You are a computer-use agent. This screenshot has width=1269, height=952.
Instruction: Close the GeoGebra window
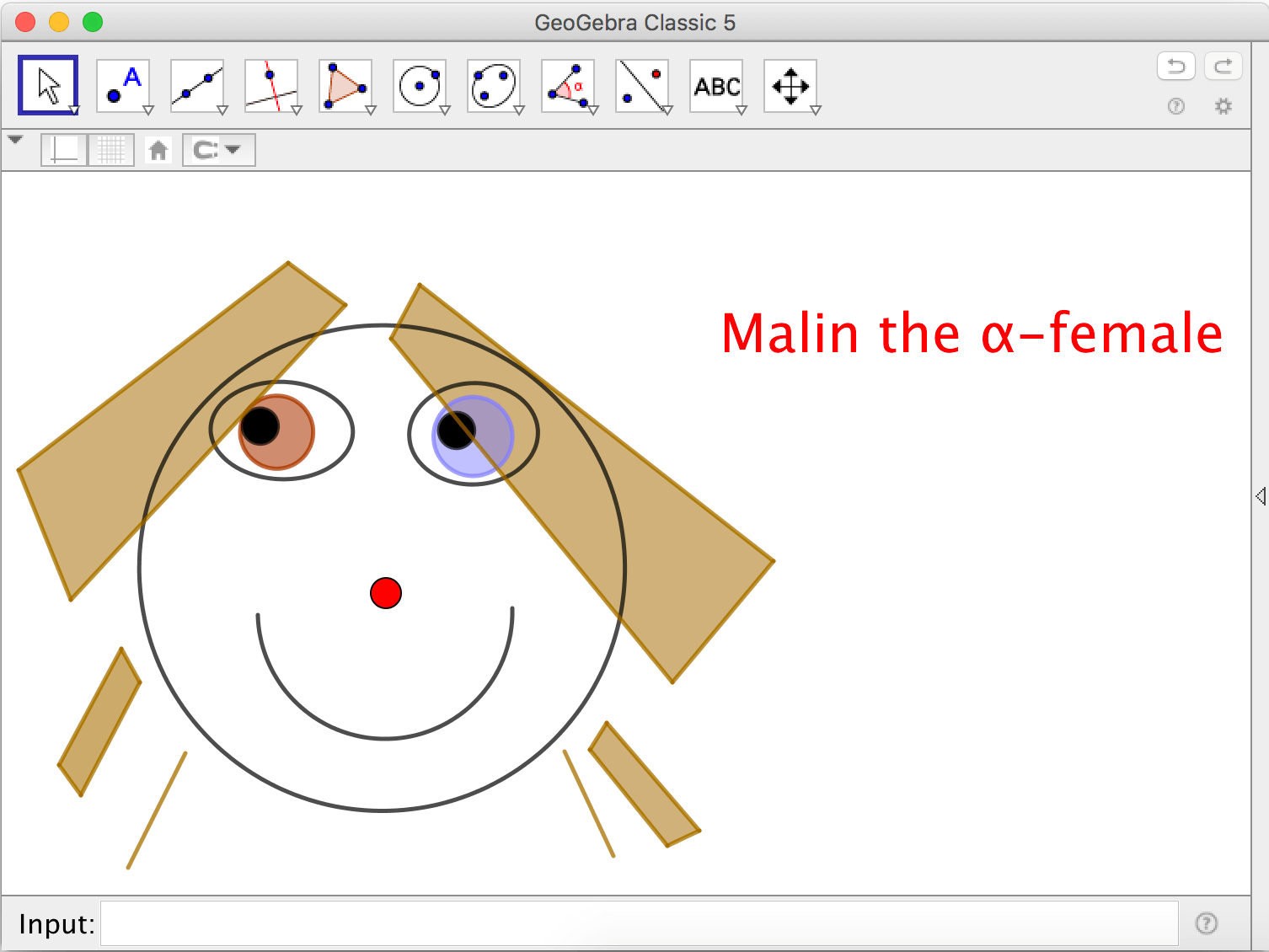(25, 22)
